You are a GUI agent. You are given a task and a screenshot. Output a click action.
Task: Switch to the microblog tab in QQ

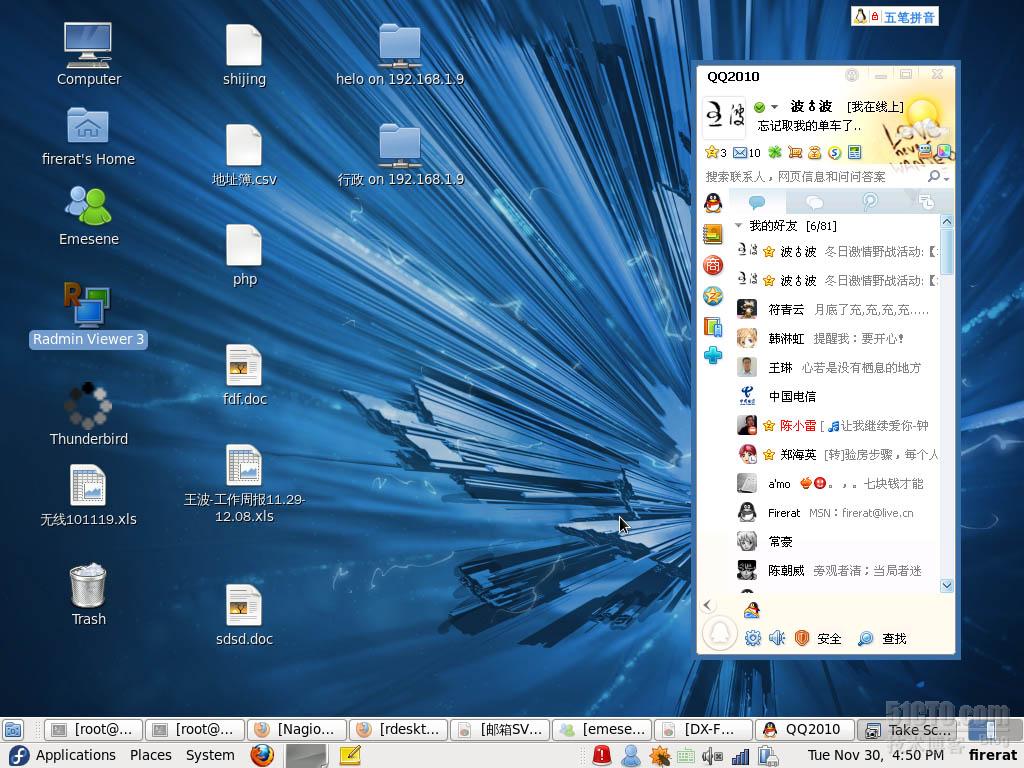pyautogui.click(x=870, y=202)
